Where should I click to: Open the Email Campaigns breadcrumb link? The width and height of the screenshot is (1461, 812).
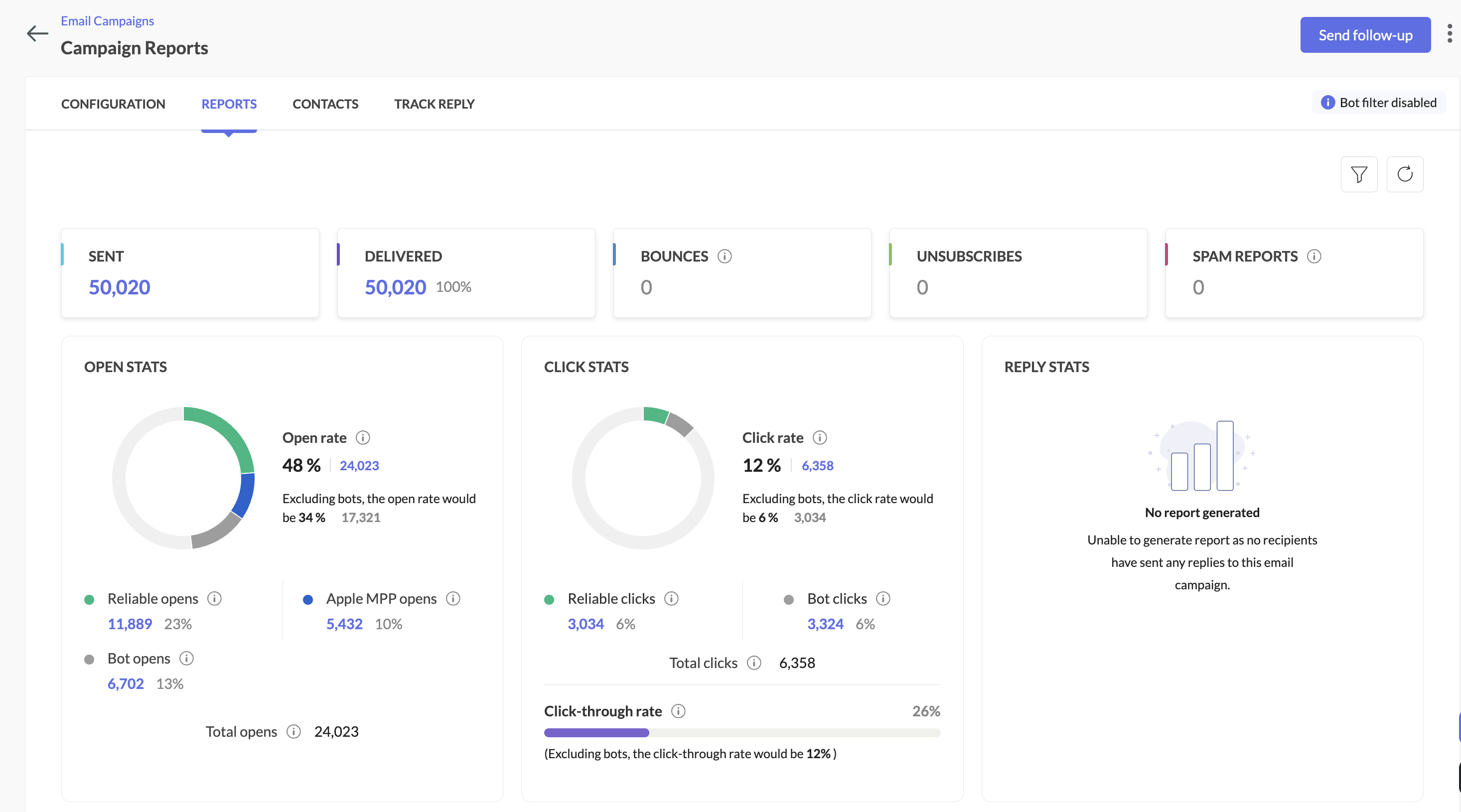click(107, 21)
